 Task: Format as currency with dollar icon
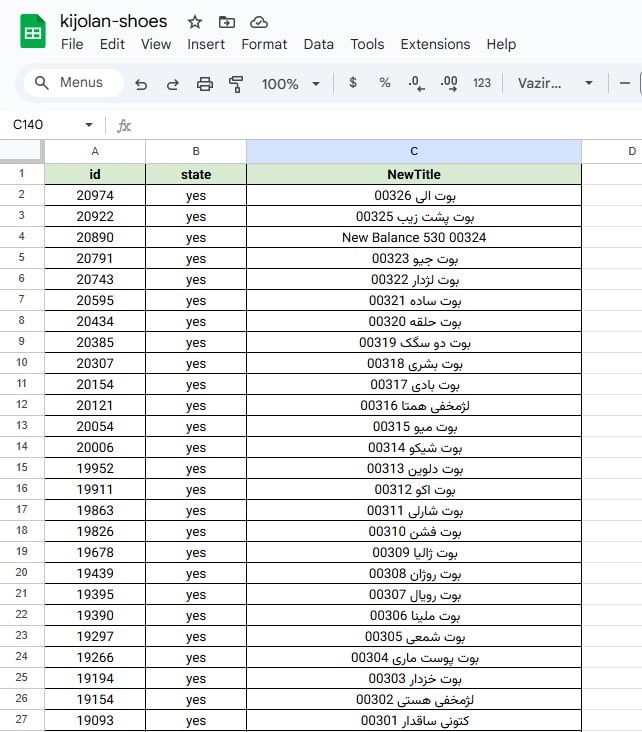[x=353, y=83]
